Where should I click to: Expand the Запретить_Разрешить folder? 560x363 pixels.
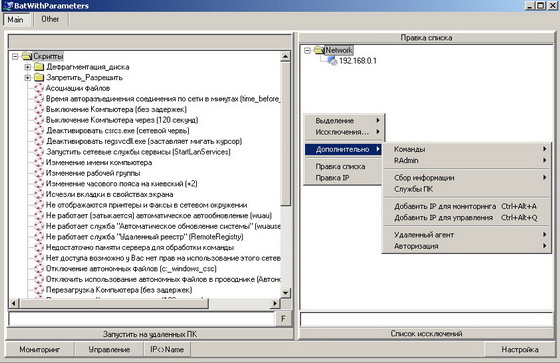point(28,78)
